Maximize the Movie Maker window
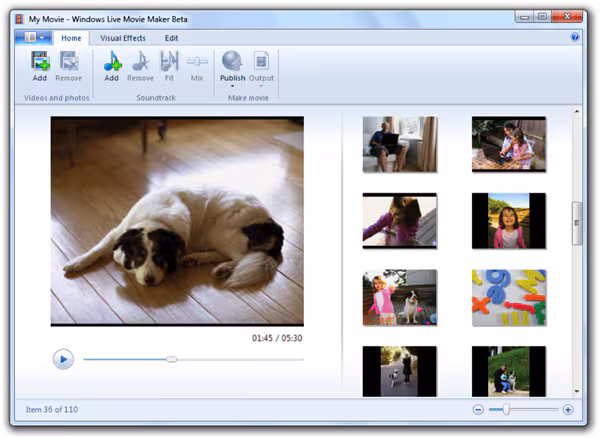 coord(542,16)
